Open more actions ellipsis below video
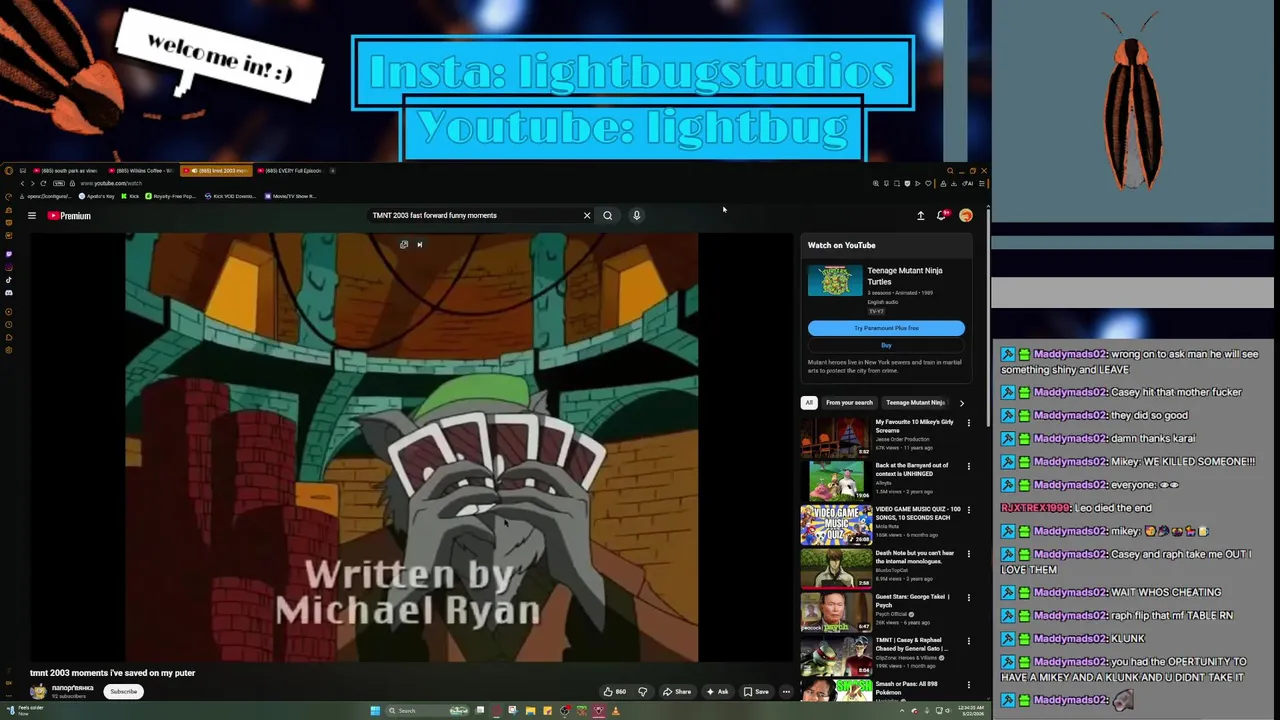The width and height of the screenshot is (1280, 720). (786, 691)
